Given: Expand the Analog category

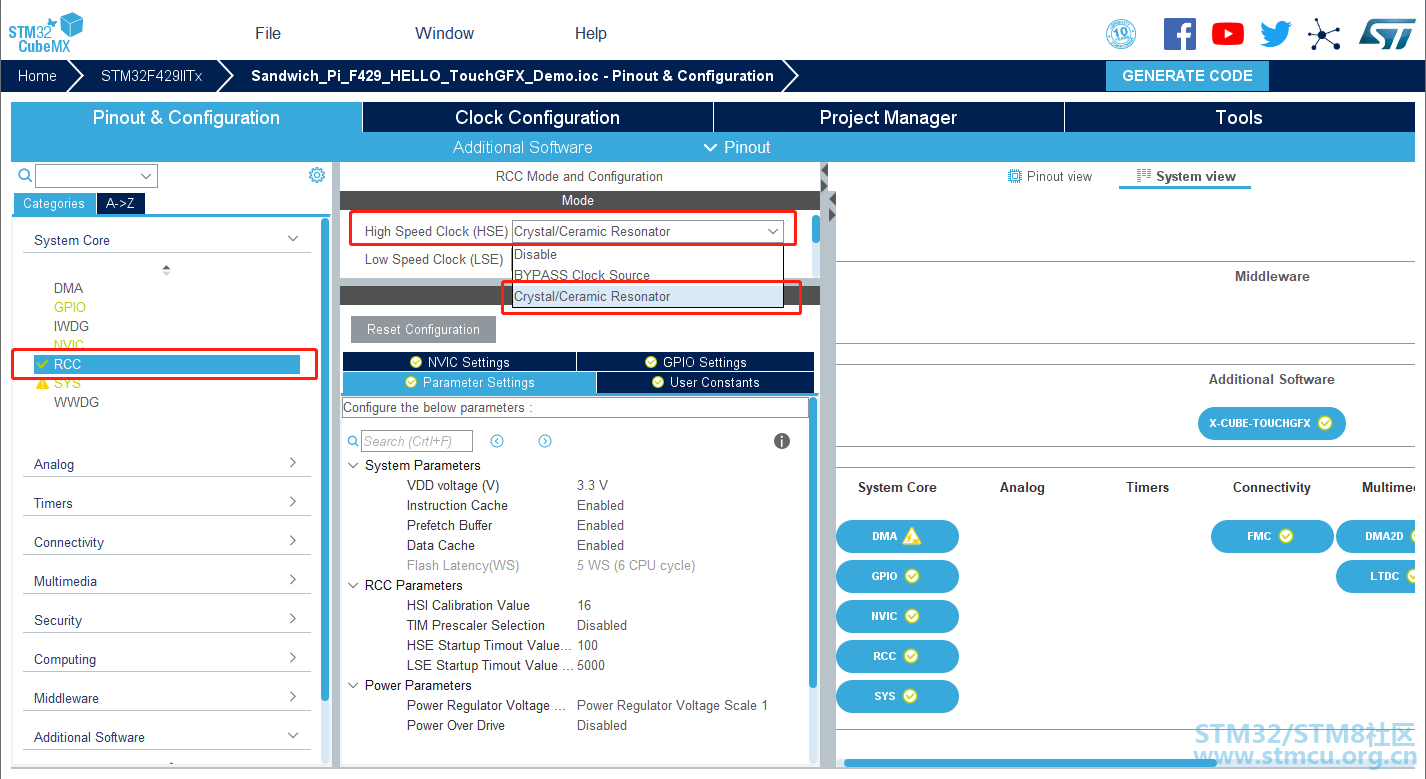Looking at the screenshot, I should 293,463.
